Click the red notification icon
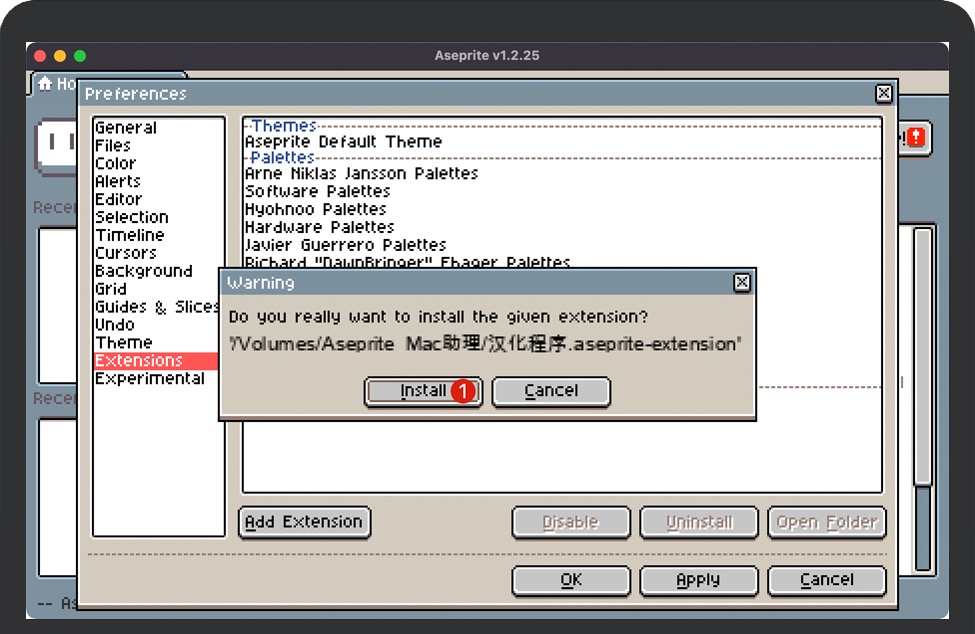Screen dimensions: 975x634 tap(916, 138)
